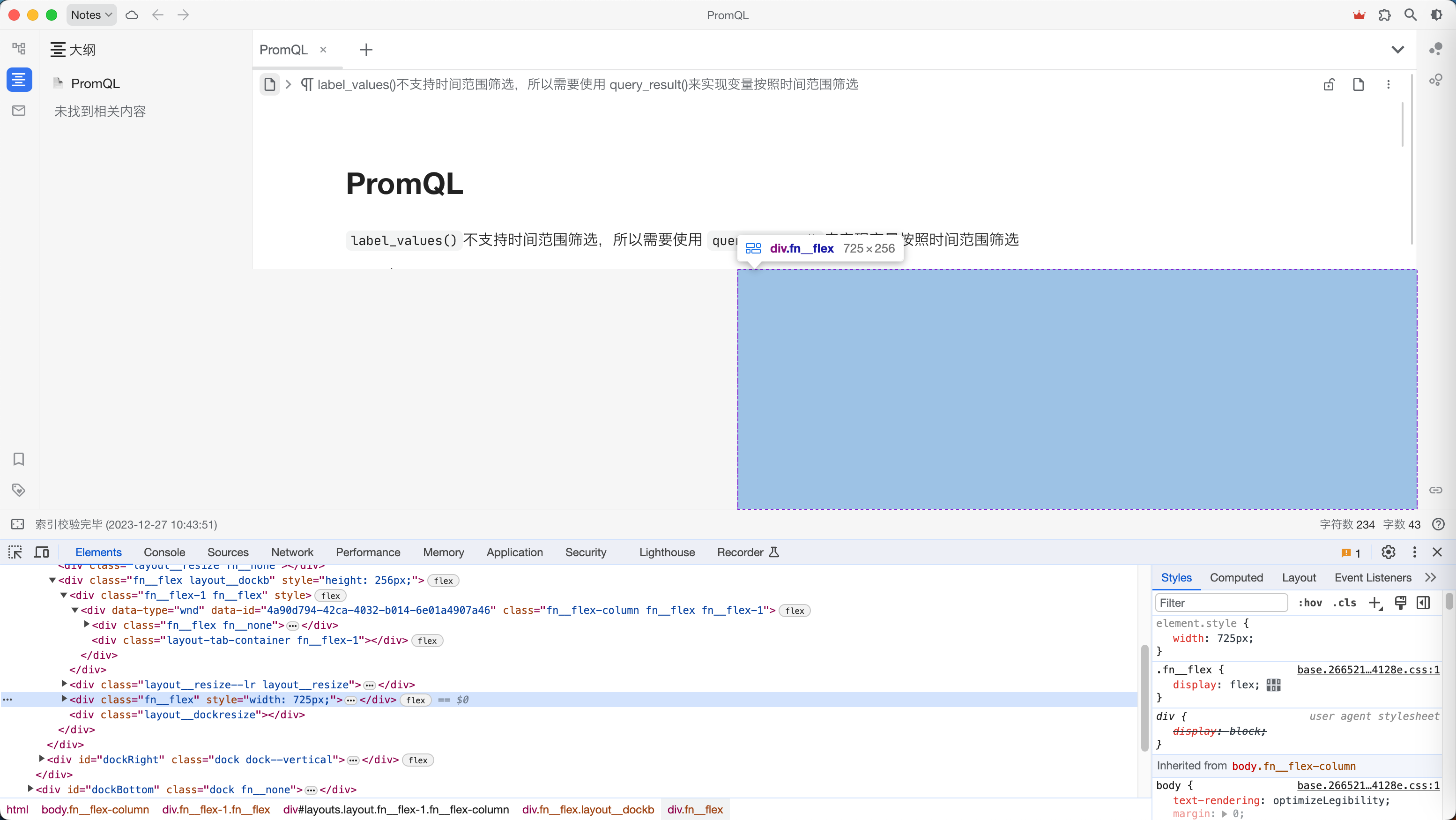Click body.fn__flex-column in the breadcrumb

point(95,809)
